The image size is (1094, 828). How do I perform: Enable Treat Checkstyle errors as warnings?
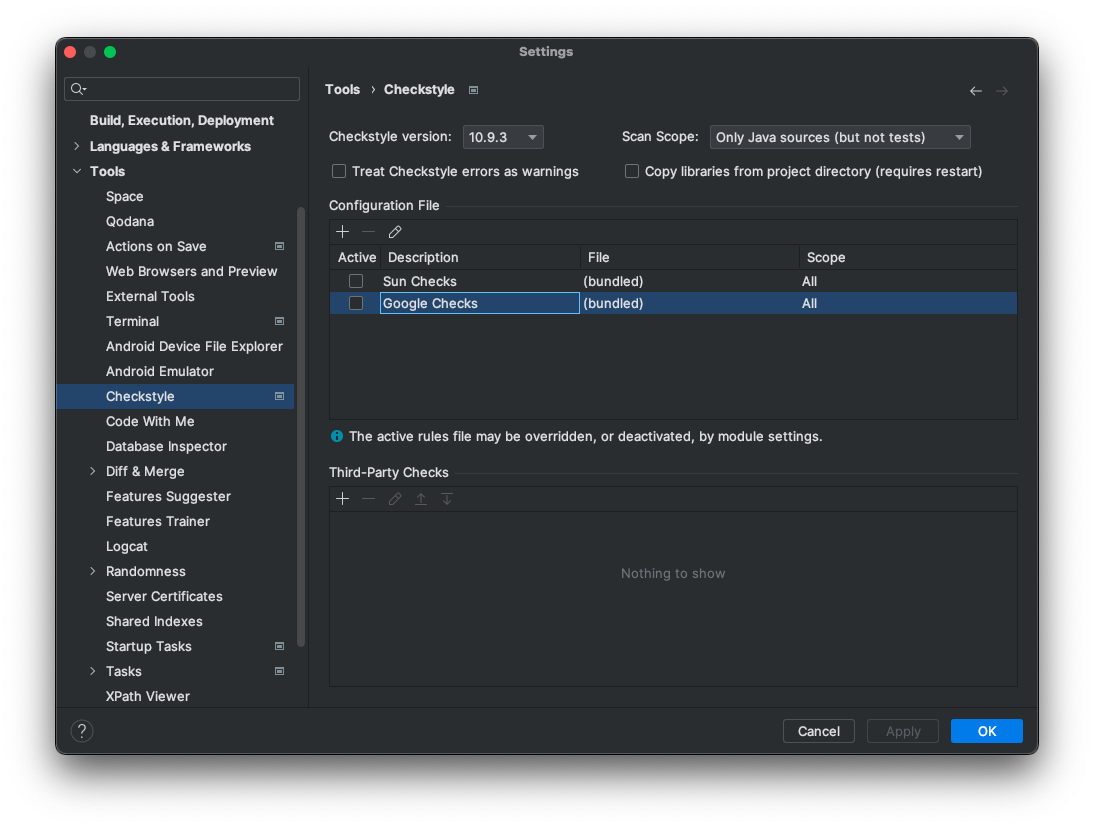pos(339,171)
